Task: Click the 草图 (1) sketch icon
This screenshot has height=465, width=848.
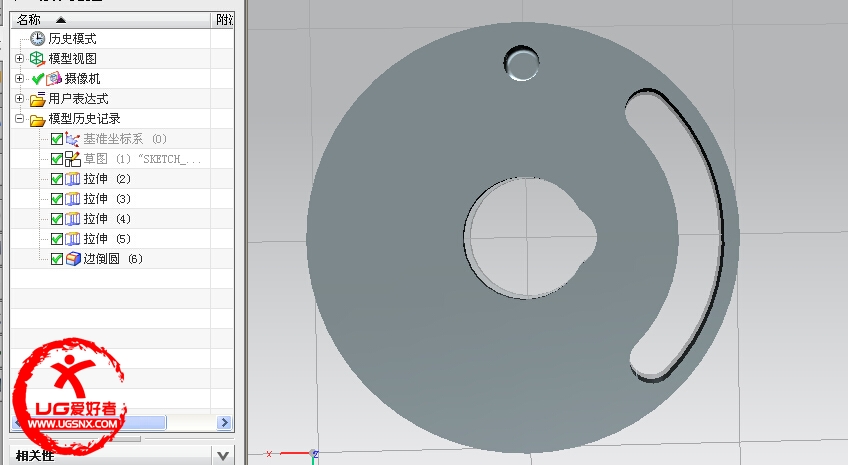Action: pos(72,159)
